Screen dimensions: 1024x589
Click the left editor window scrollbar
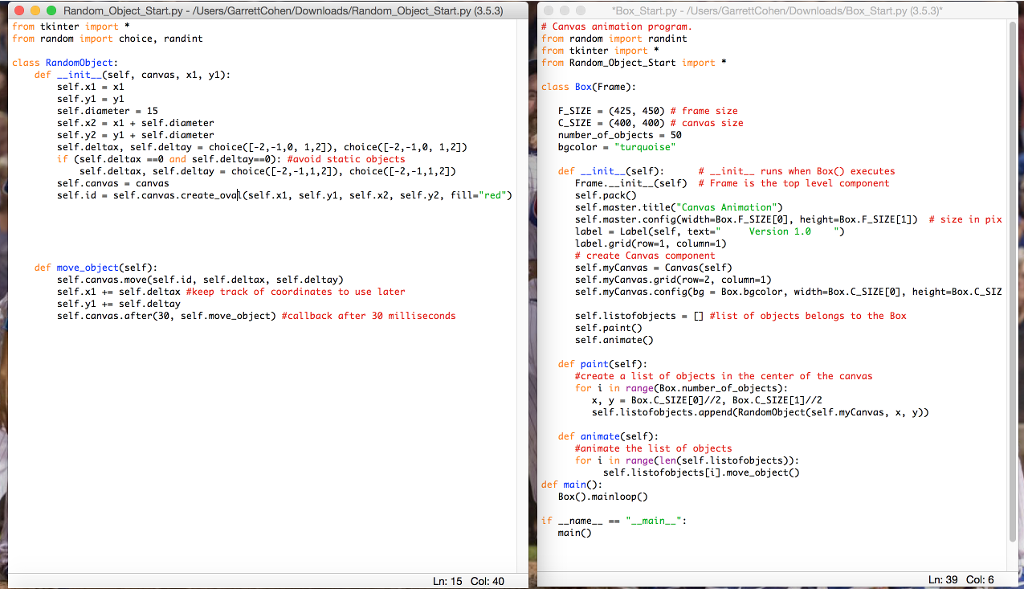click(x=523, y=300)
